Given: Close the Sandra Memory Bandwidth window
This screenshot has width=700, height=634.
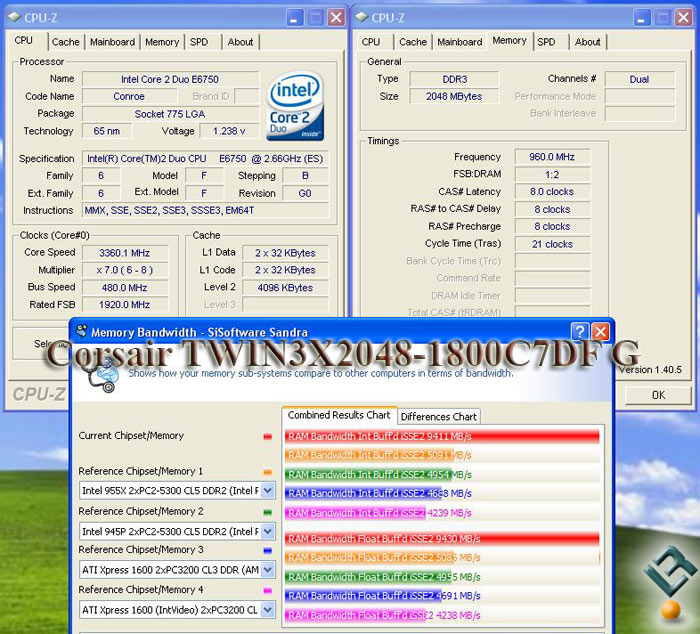Looking at the screenshot, I should tap(600, 332).
